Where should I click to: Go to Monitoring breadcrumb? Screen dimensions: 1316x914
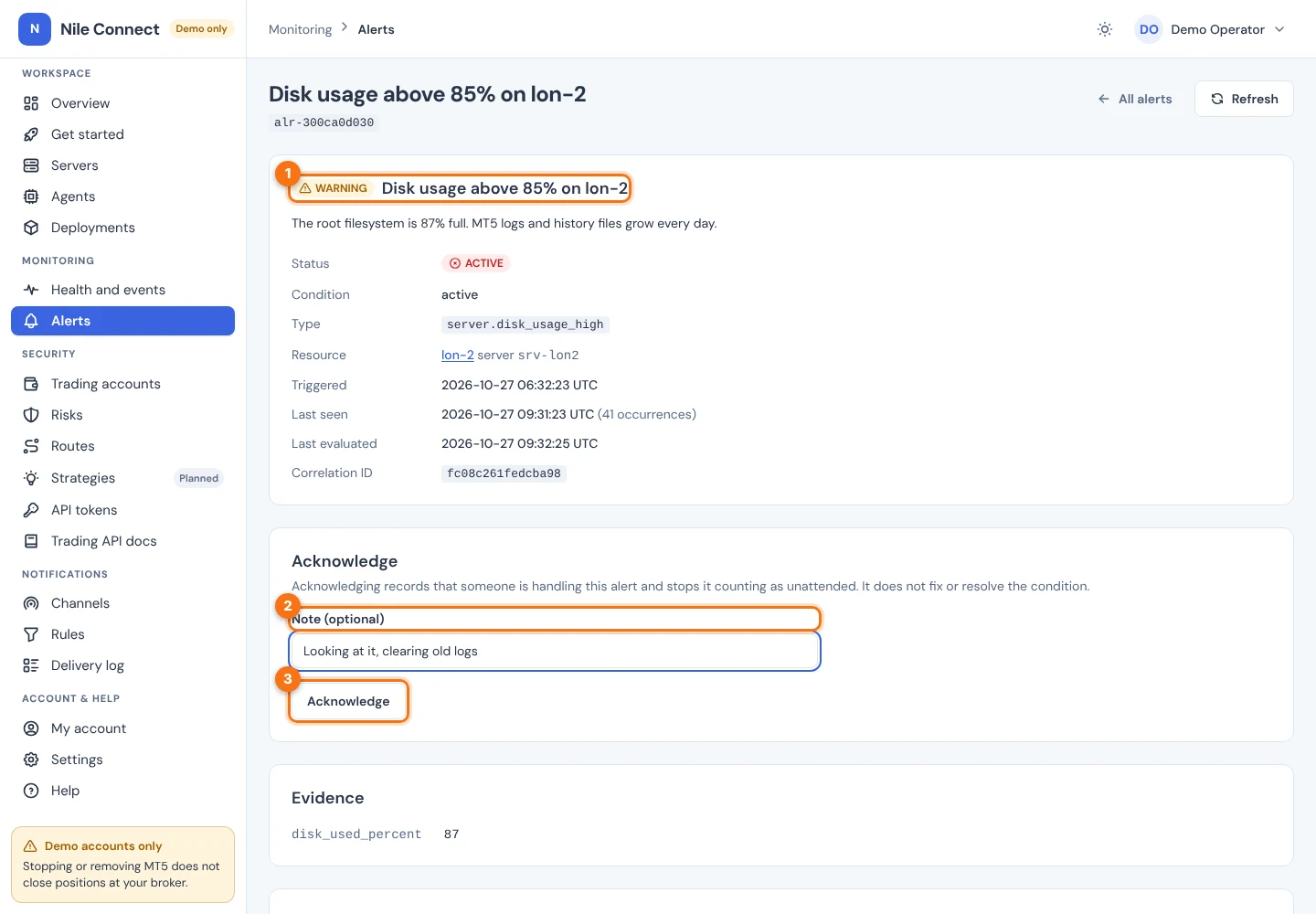(300, 29)
